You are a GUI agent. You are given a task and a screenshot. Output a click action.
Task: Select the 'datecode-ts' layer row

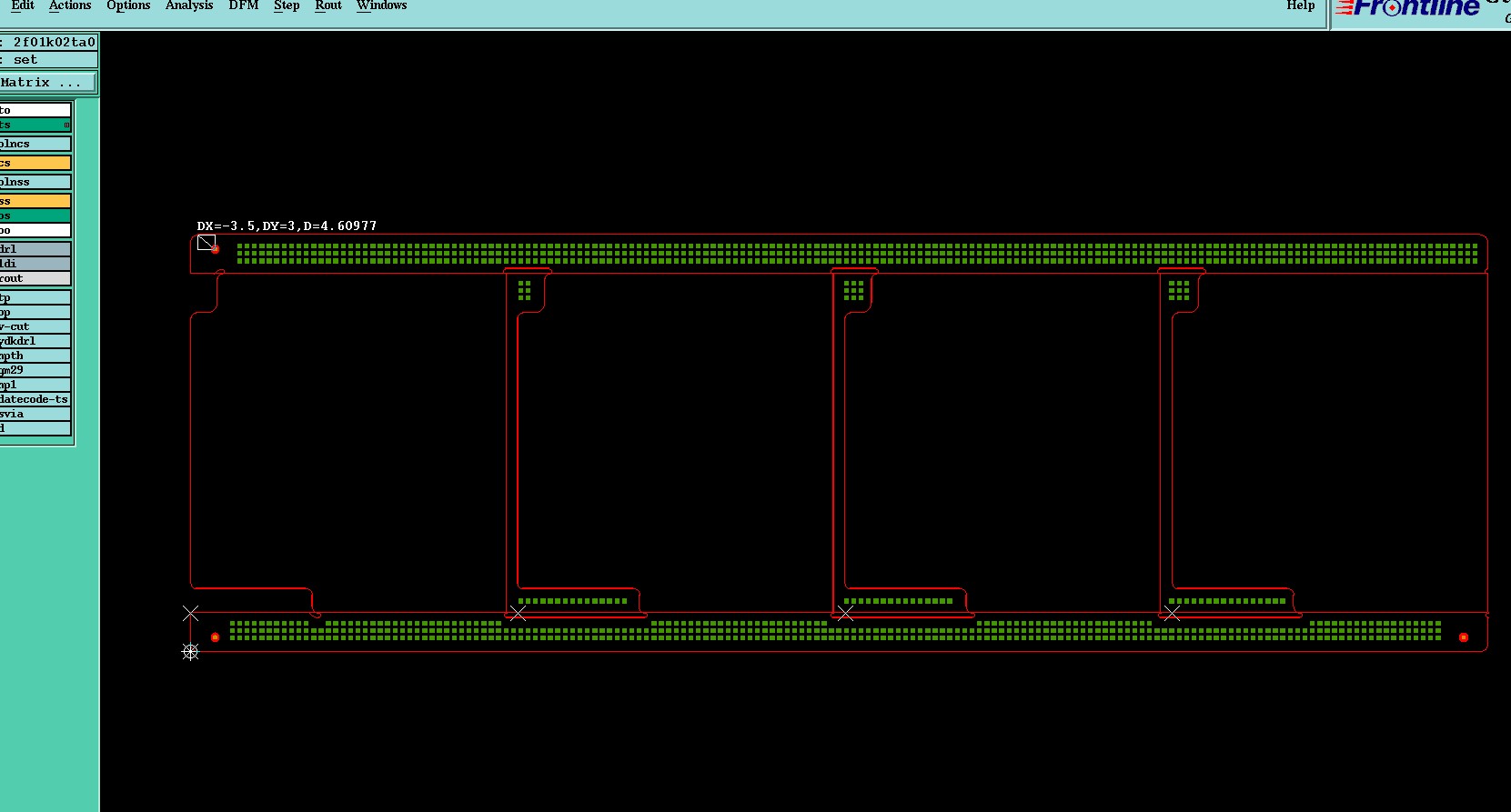point(35,399)
